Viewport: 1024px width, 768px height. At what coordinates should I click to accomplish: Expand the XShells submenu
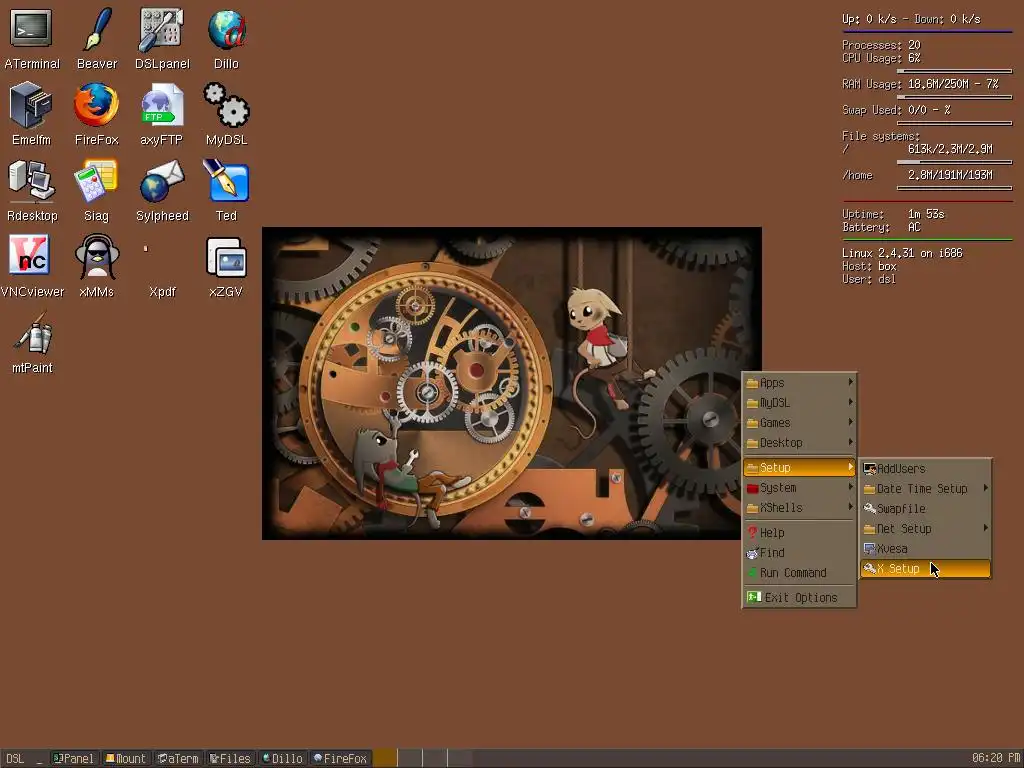coord(799,507)
